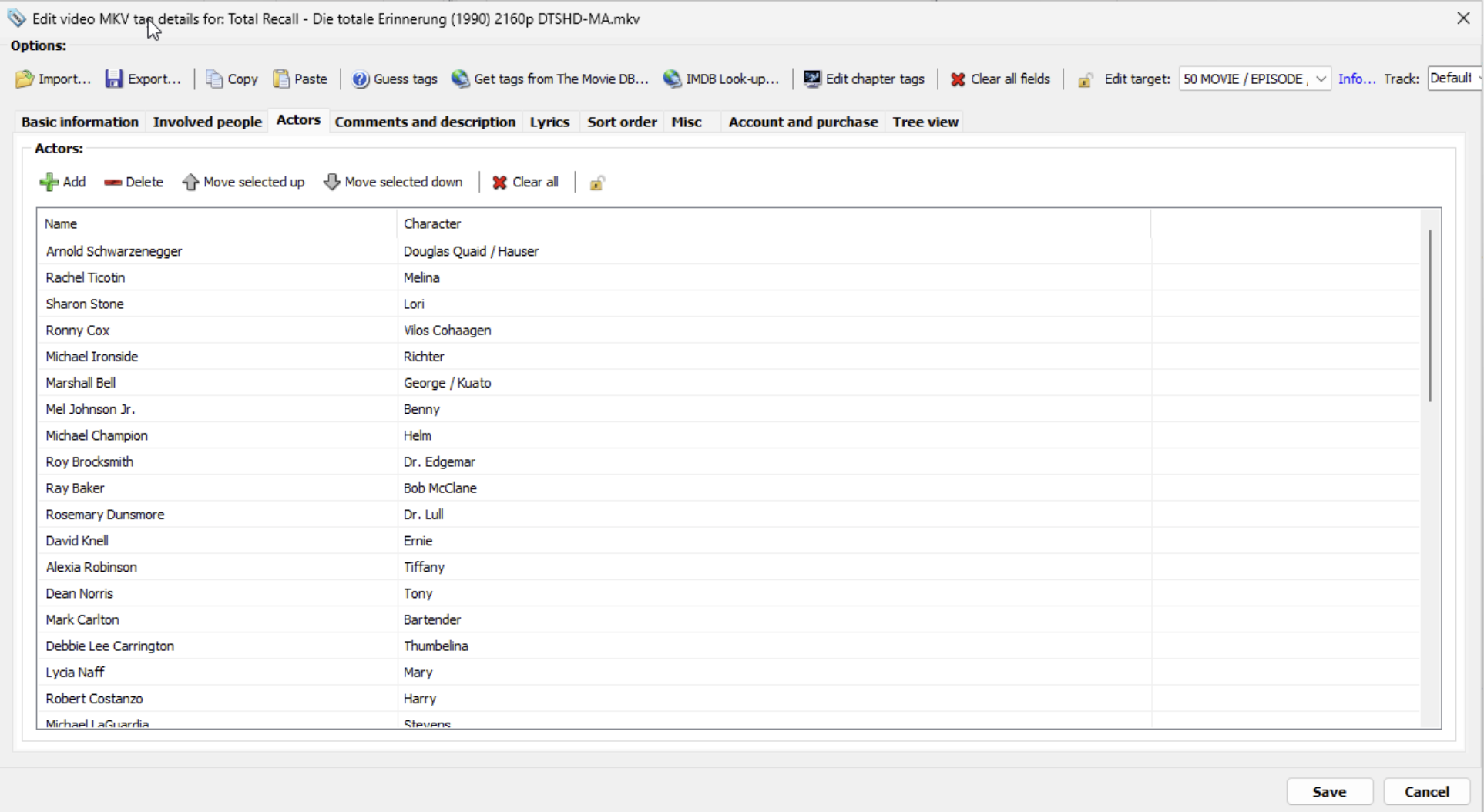This screenshot has width=1484, height=812.
Task: Click the Movie DB globe icon
Action: tap(460, 79)
